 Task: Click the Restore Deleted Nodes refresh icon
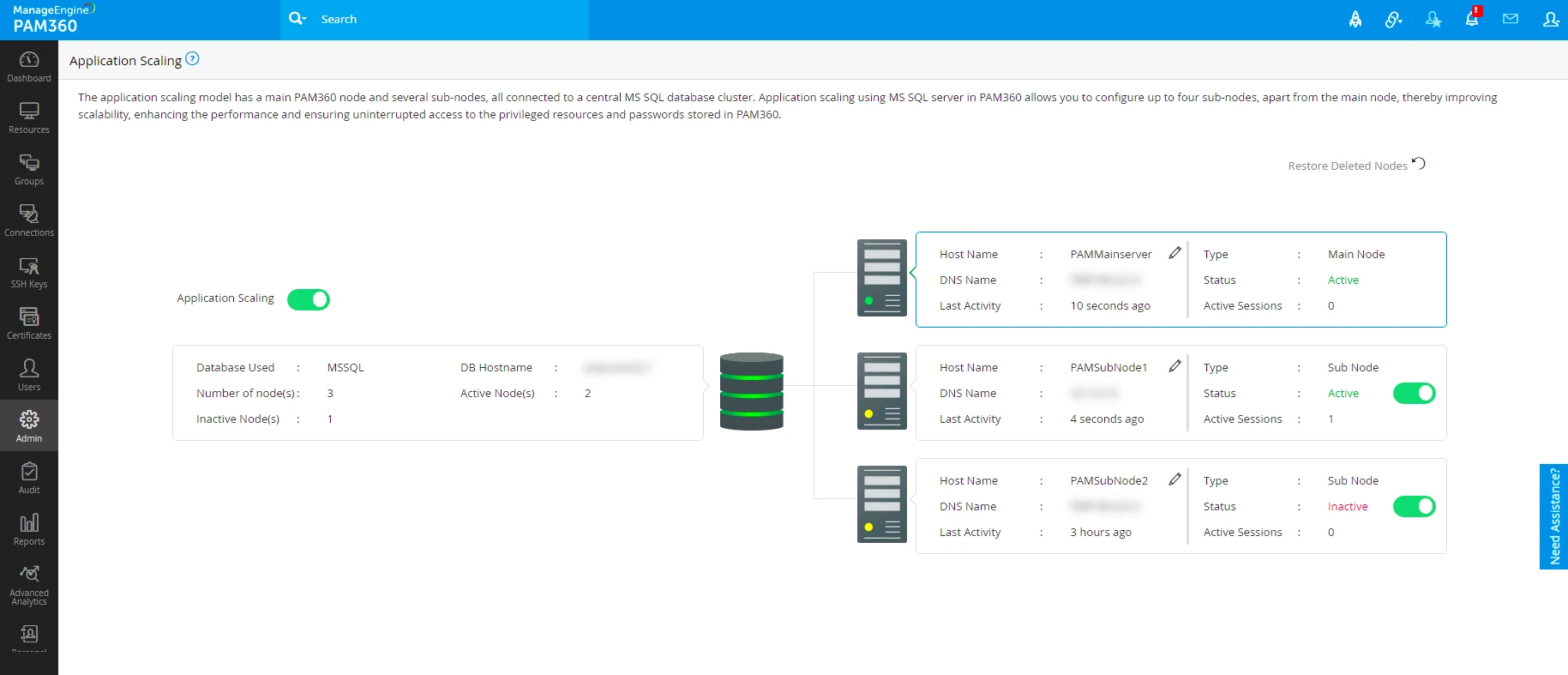tap(1419, 164)
